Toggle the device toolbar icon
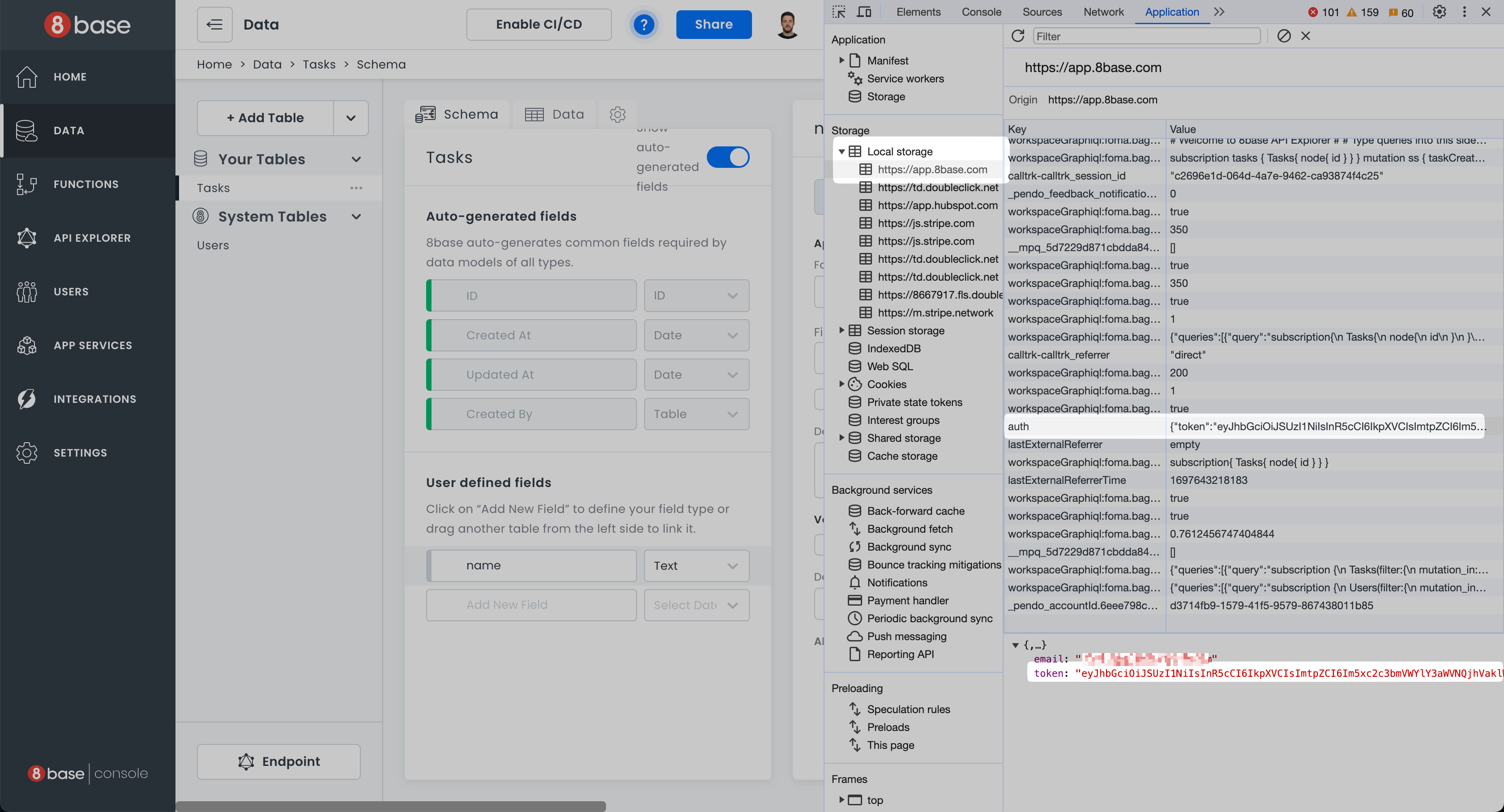Screen dimensions: 1504x812 click(x=864, y=12)
